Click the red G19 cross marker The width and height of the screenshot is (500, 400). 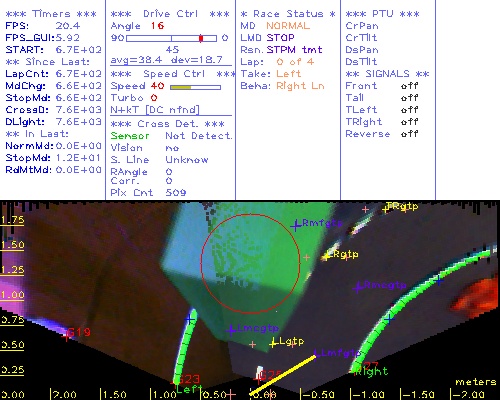(x=66, y=337)
